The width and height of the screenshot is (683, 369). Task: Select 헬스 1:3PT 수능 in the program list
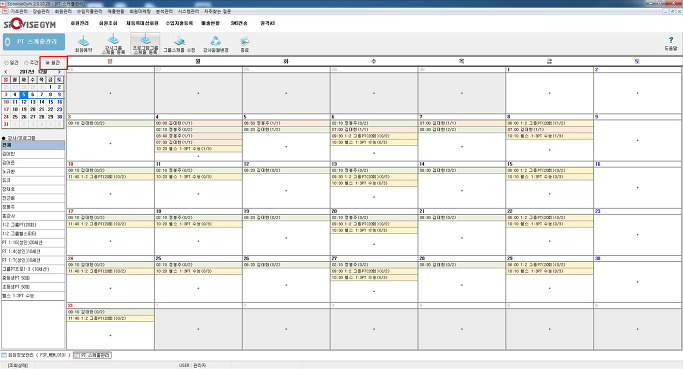pyautogui.click(x=33, y=295)
